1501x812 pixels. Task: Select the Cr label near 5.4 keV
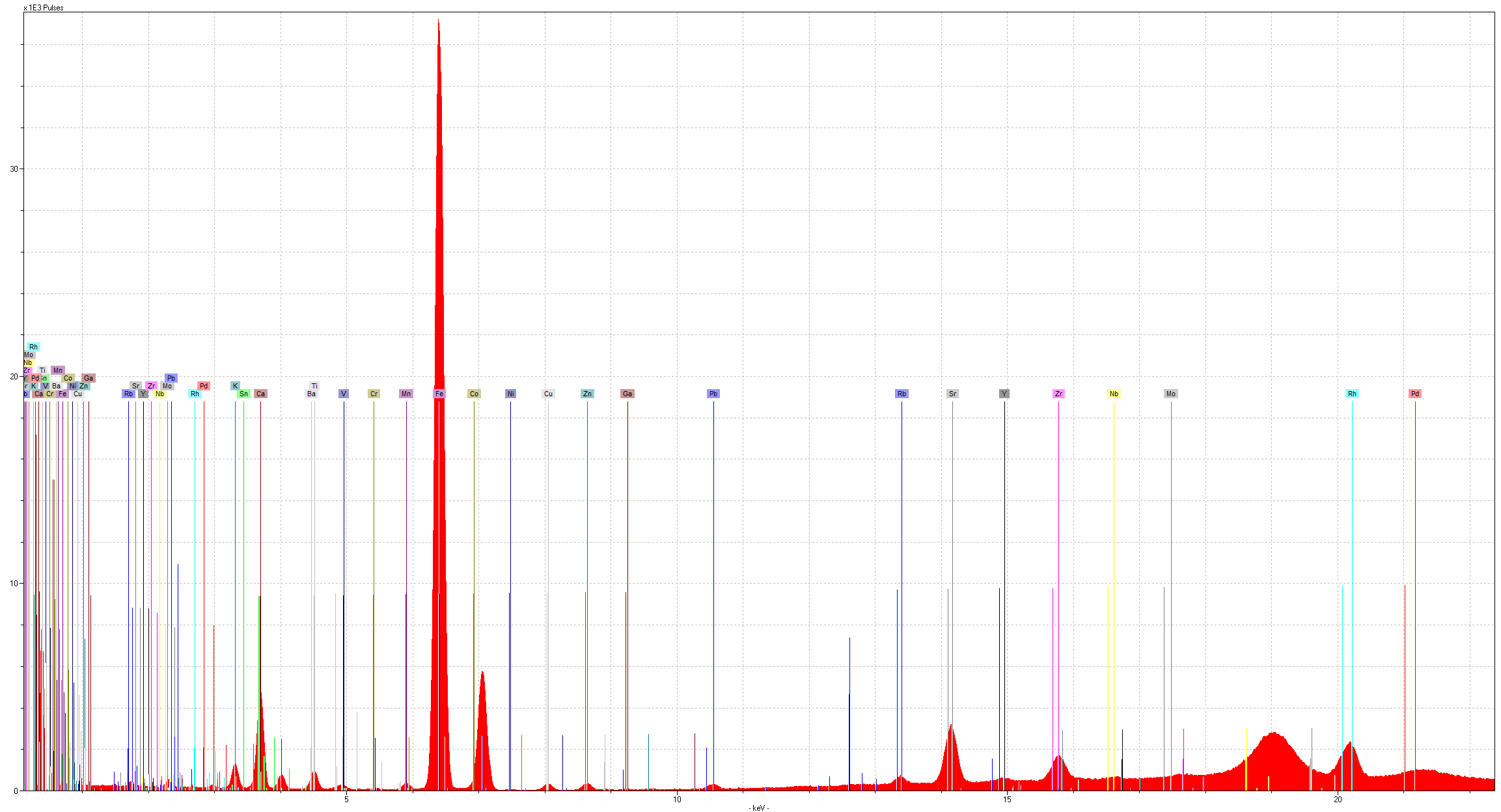[374, 394]
